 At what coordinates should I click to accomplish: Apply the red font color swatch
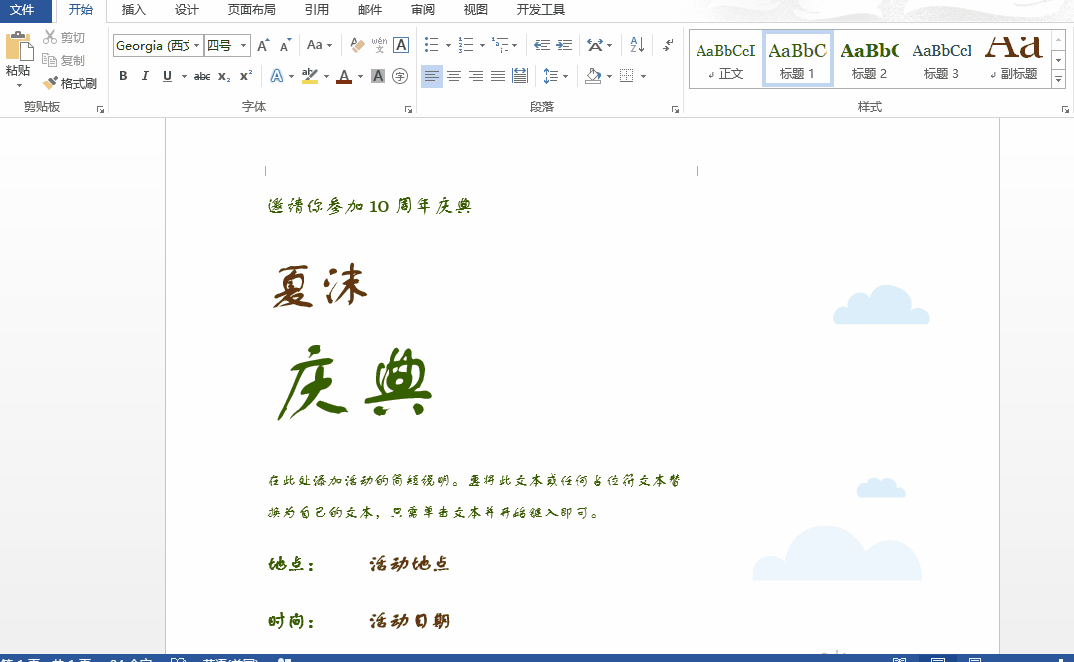[344, 76]
